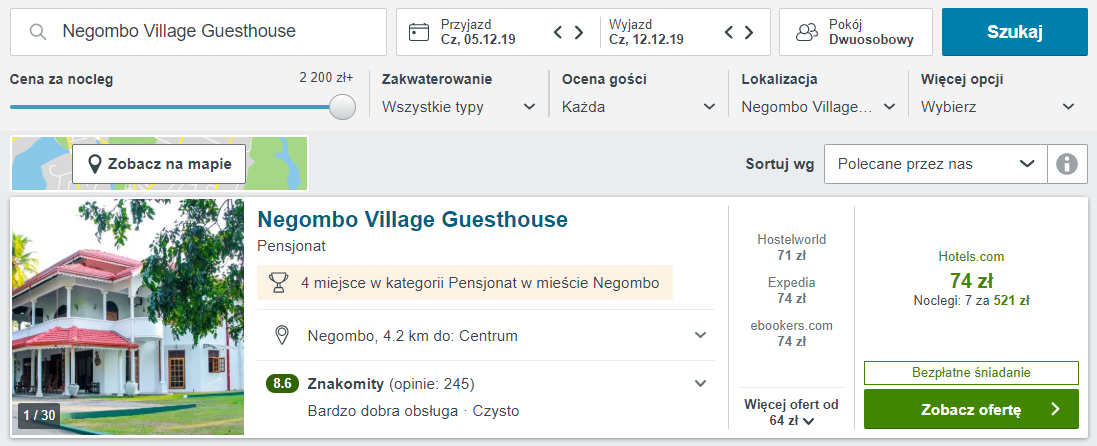The width and height of the screenshot is (1097, 446).
Task: Open the check-in calendar icon
Action: pos(419,32)
